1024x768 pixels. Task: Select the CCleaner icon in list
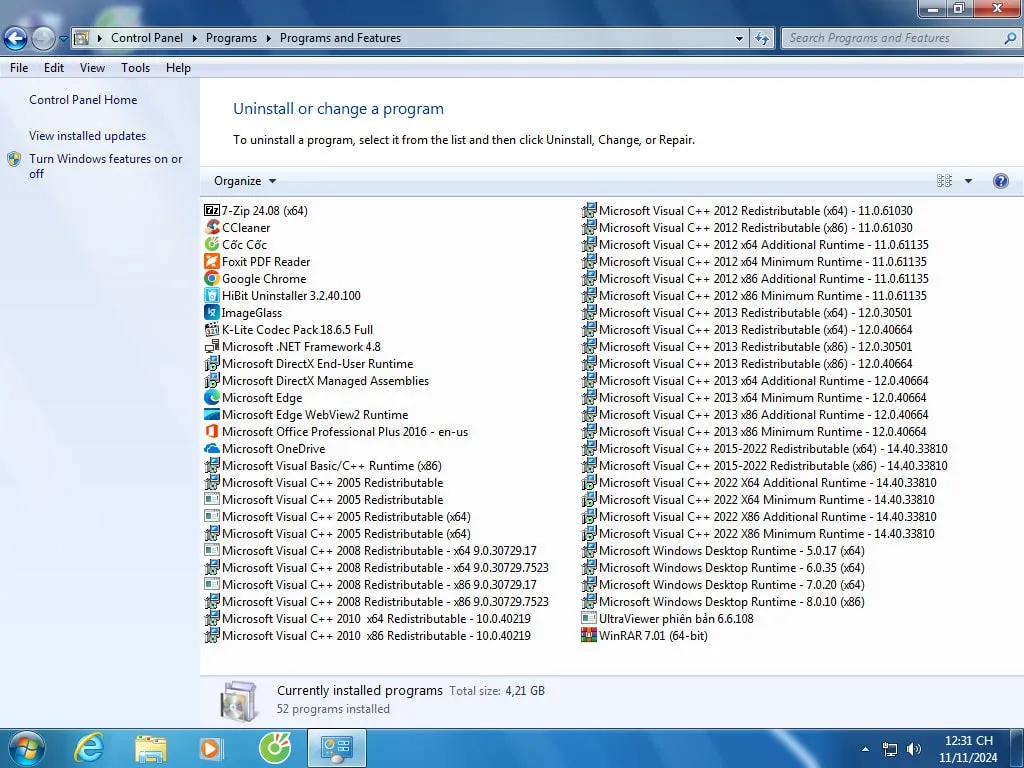pos(212,228)
